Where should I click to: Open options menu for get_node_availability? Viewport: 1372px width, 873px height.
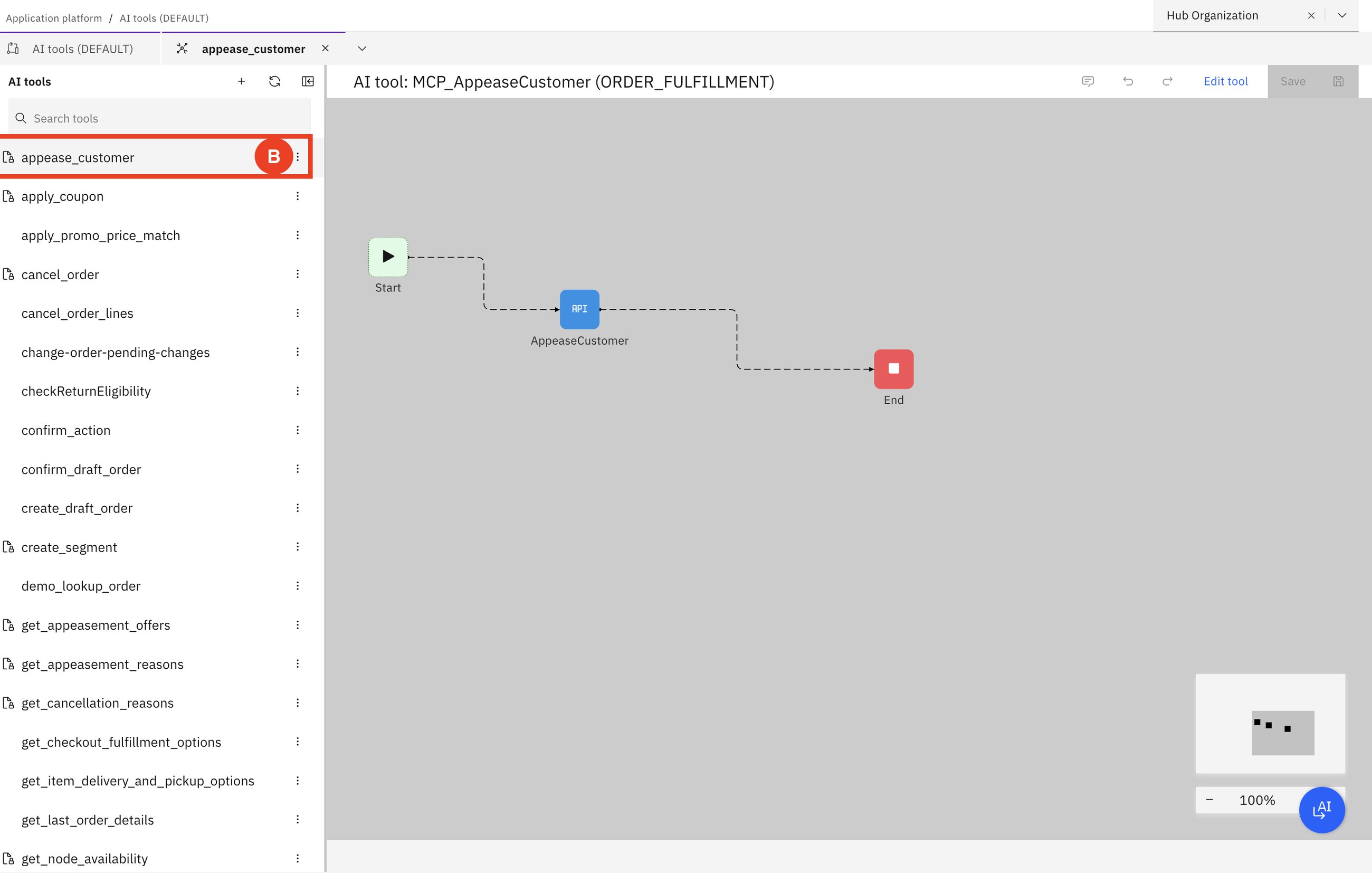(x=298, y=859)
